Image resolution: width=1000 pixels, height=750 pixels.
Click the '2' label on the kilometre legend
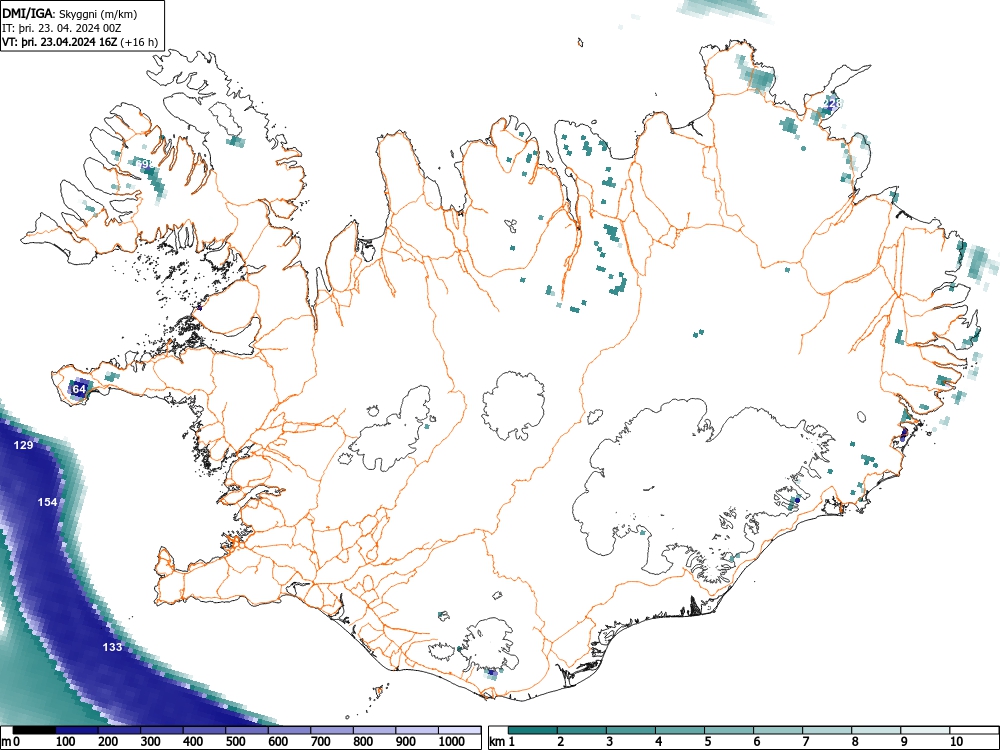tap(561, 742)
